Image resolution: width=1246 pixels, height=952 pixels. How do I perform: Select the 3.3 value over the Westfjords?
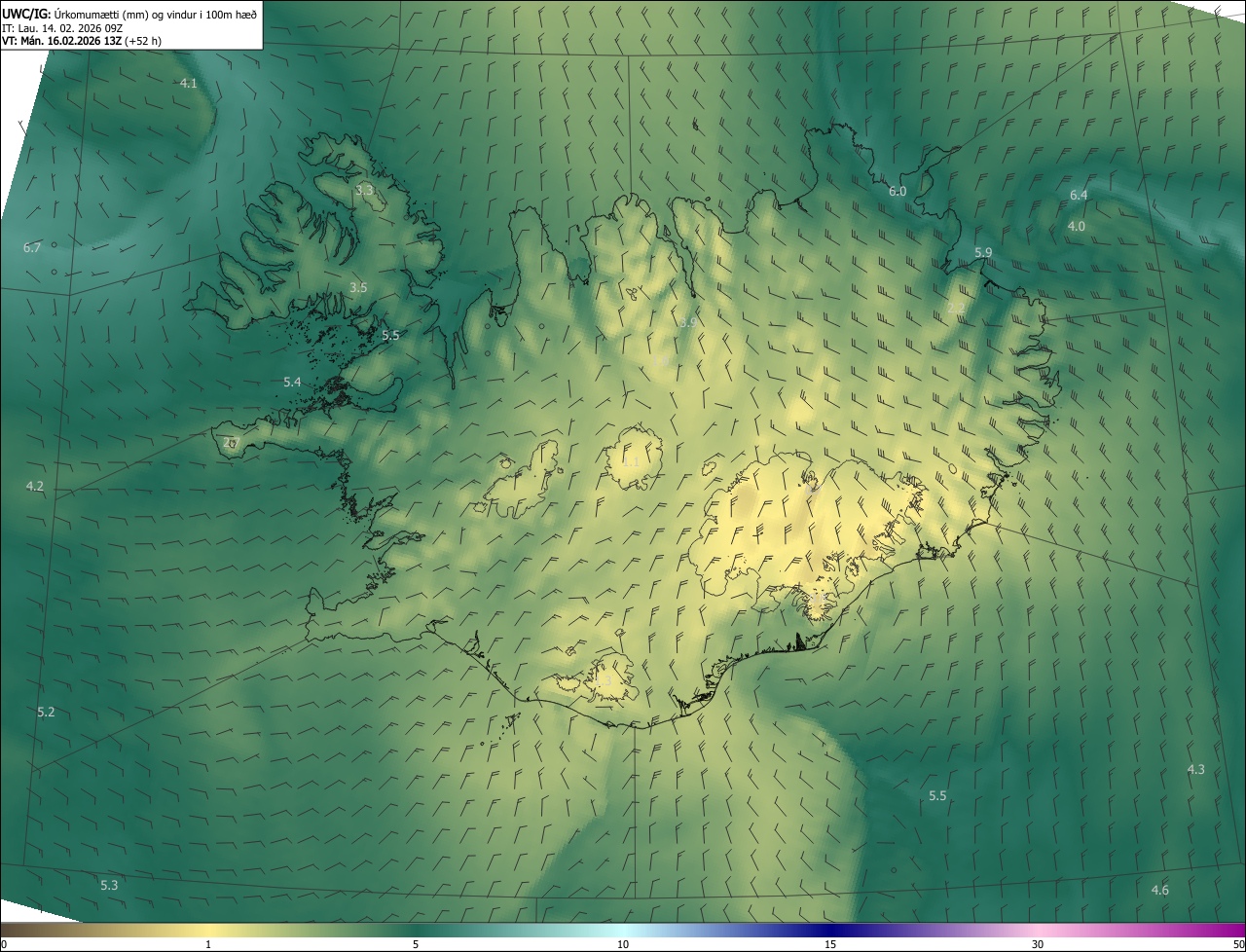tap(364, 191)
